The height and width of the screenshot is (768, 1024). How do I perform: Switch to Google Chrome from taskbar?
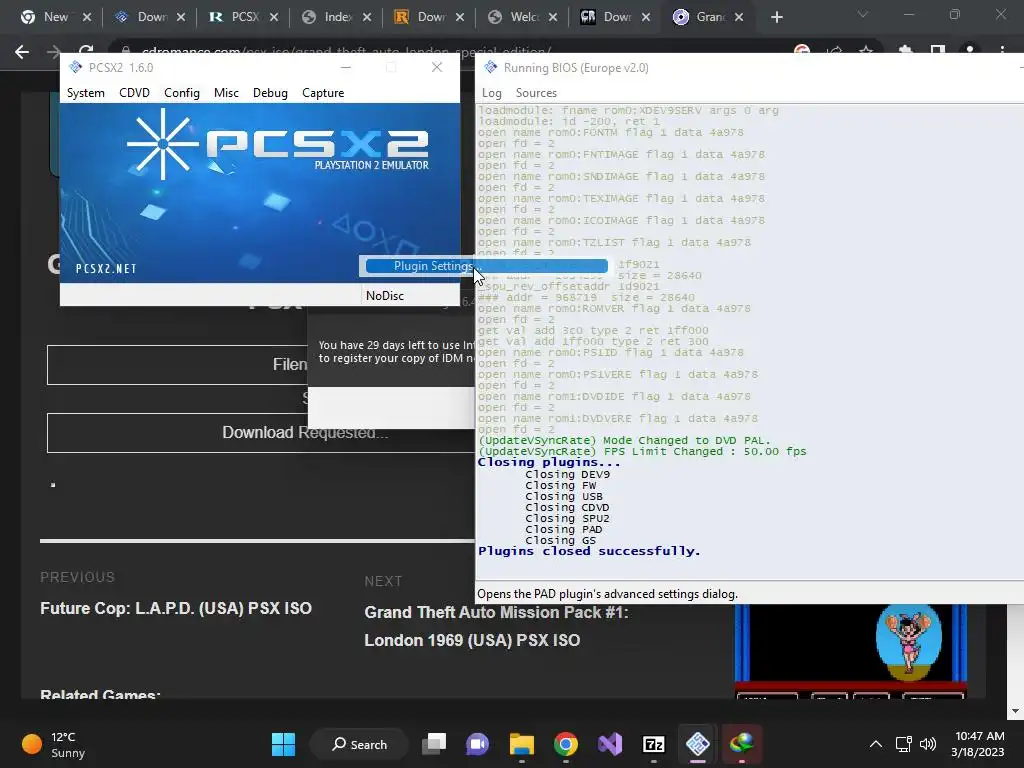pyautogui.click(x=566, y=744)
